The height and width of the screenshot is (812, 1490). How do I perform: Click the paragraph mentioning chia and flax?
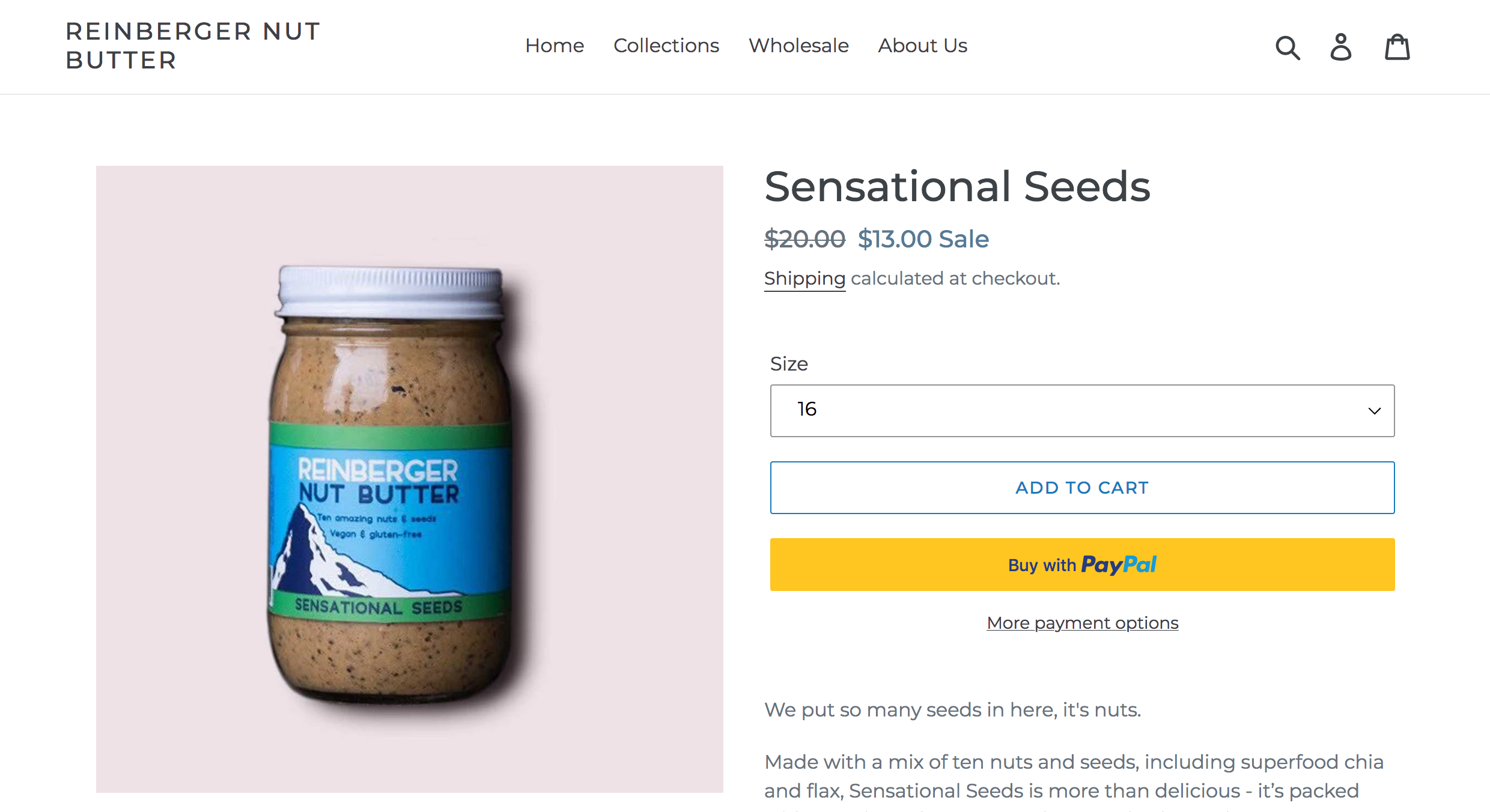point(1073,777)
